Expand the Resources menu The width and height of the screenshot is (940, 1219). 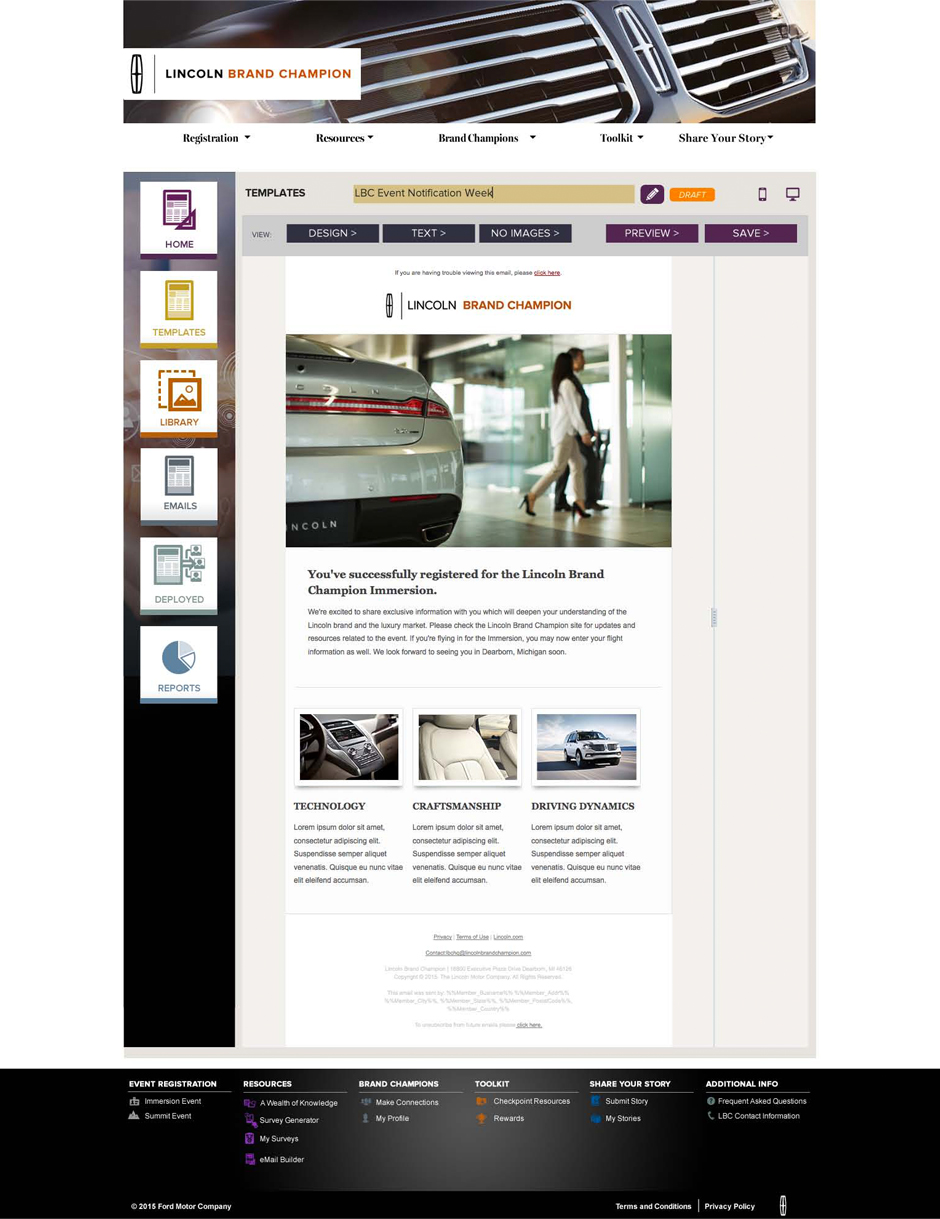coord(344,138)
